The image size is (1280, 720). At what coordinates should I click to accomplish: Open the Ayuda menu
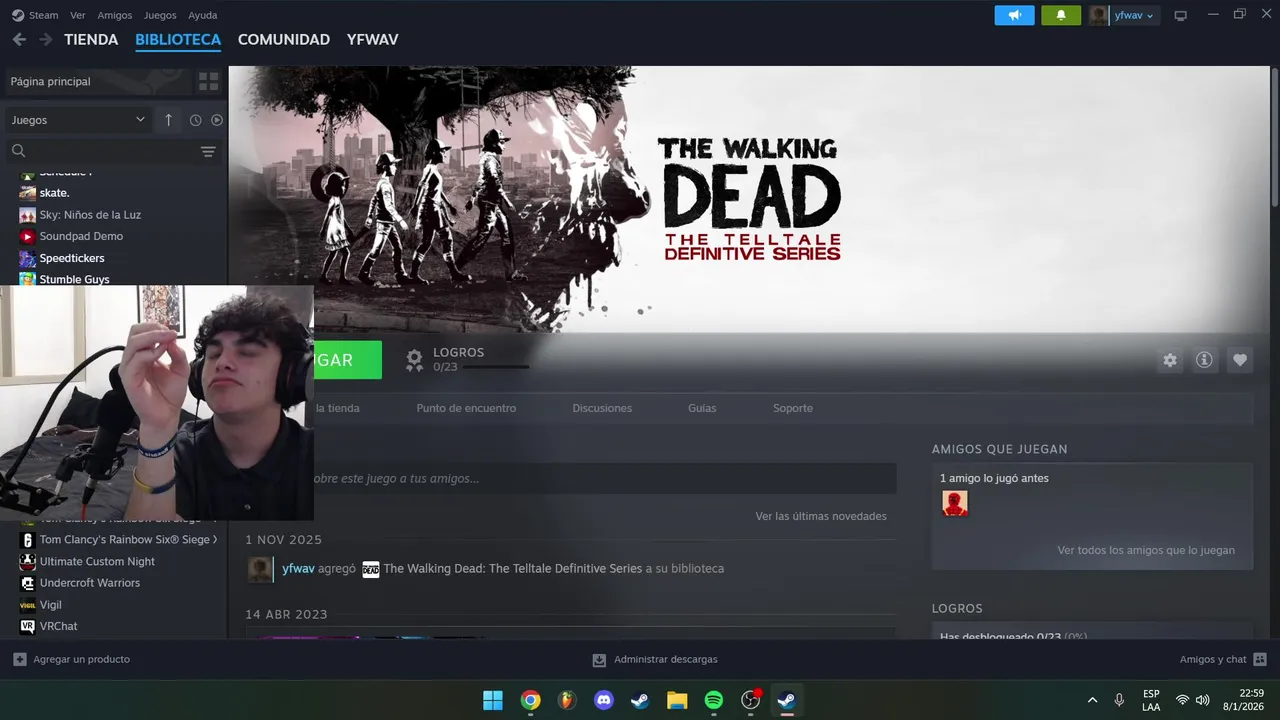pos(203,15)
